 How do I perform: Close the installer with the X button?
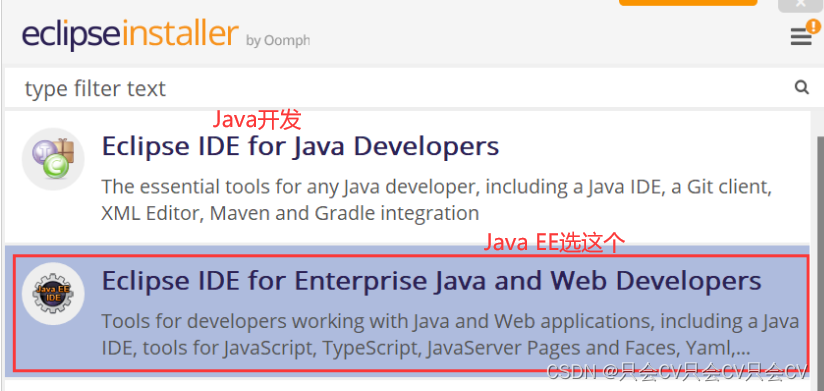(800, 4)
